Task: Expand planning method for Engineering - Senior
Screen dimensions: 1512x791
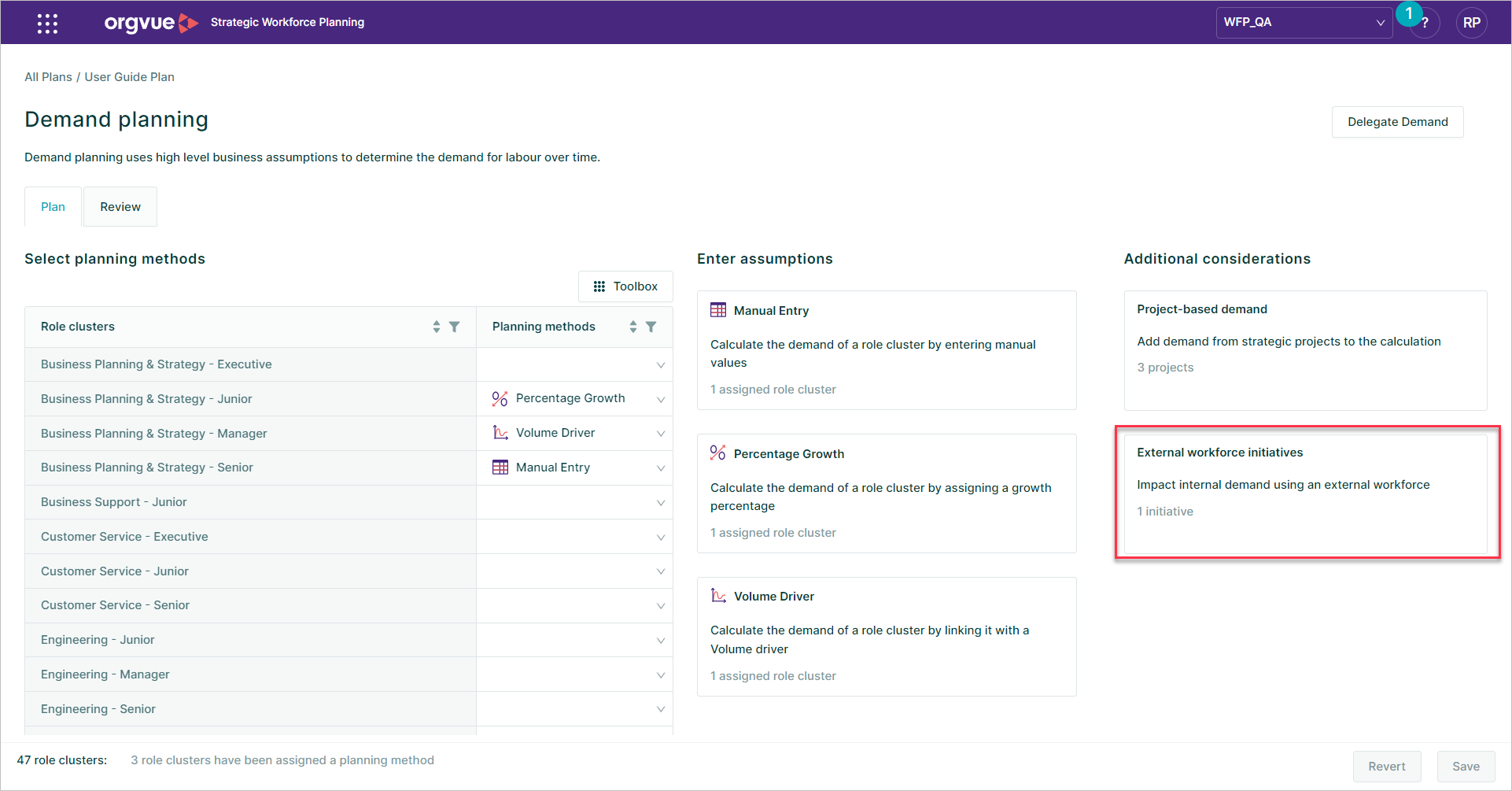Action: (x=661, y=709)
